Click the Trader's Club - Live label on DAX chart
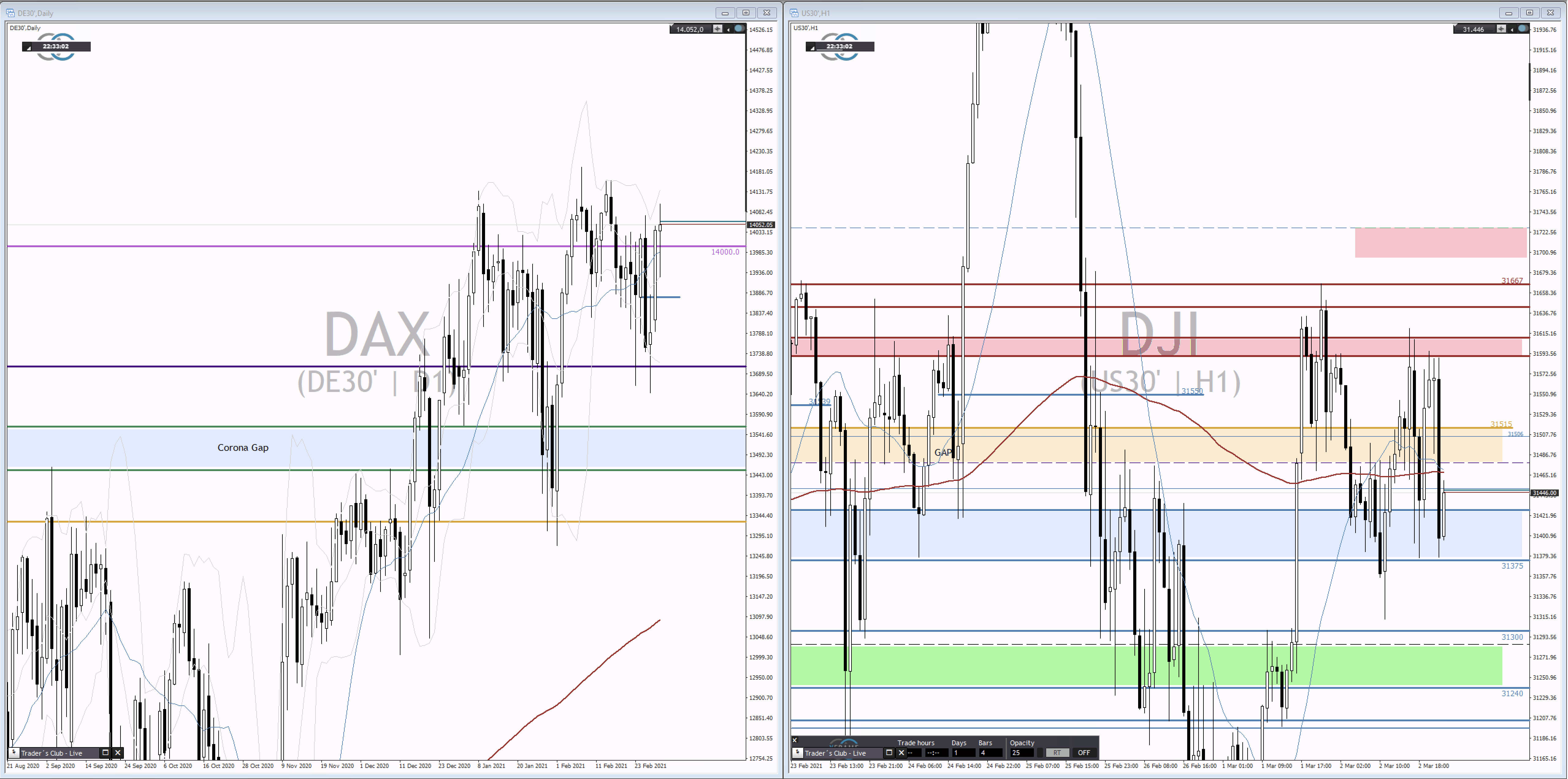This screenshot has height=779, width=1568. click(x=52, y=754)
